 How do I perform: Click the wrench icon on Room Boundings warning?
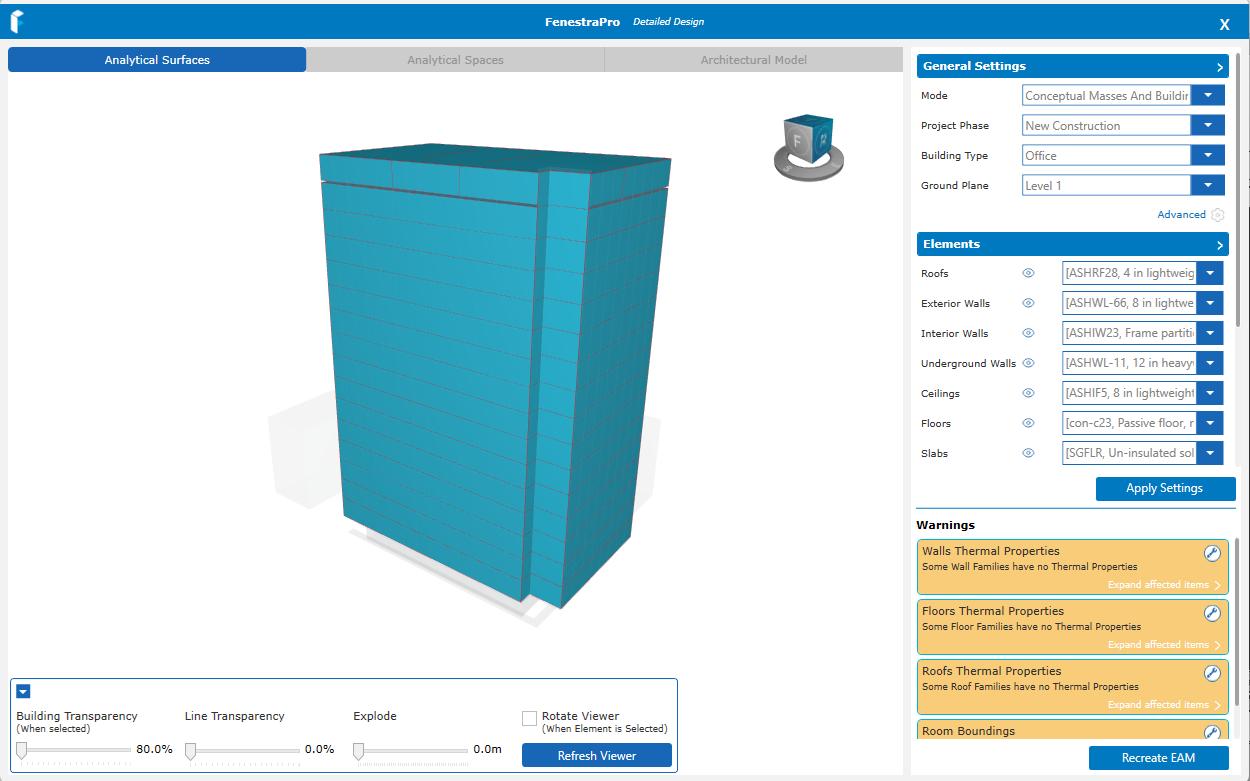(1211, 732)
